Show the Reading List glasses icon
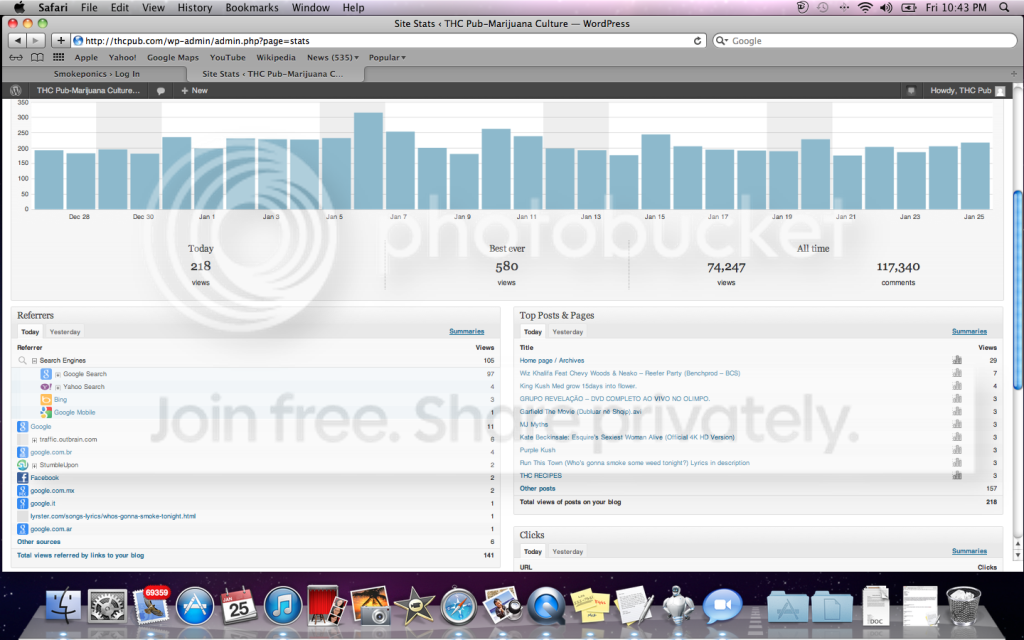This screenshot has width=1024, height=640. click(x=16, y=57)
